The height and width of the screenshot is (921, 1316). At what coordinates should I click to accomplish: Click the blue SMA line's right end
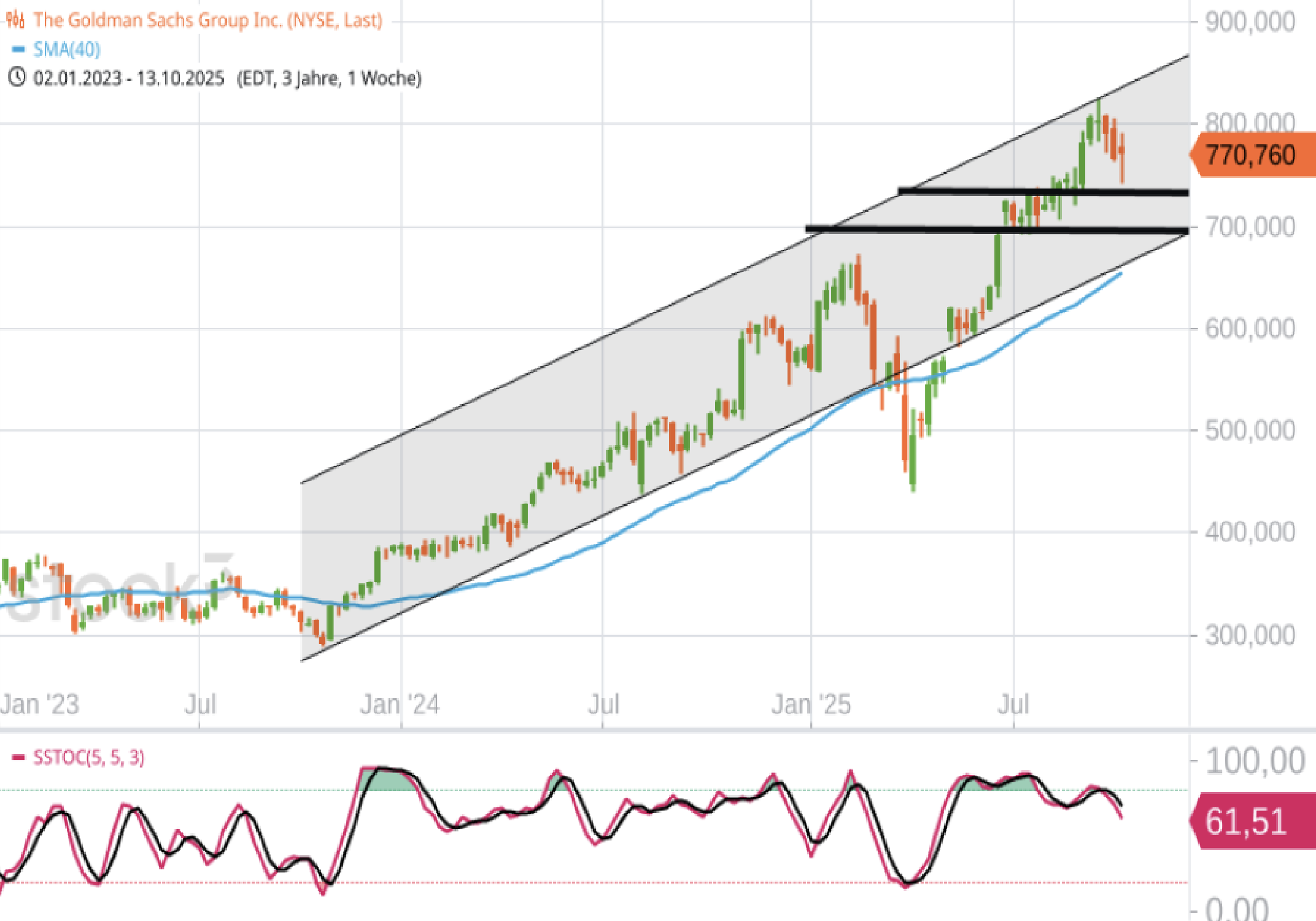[1120, 274]
